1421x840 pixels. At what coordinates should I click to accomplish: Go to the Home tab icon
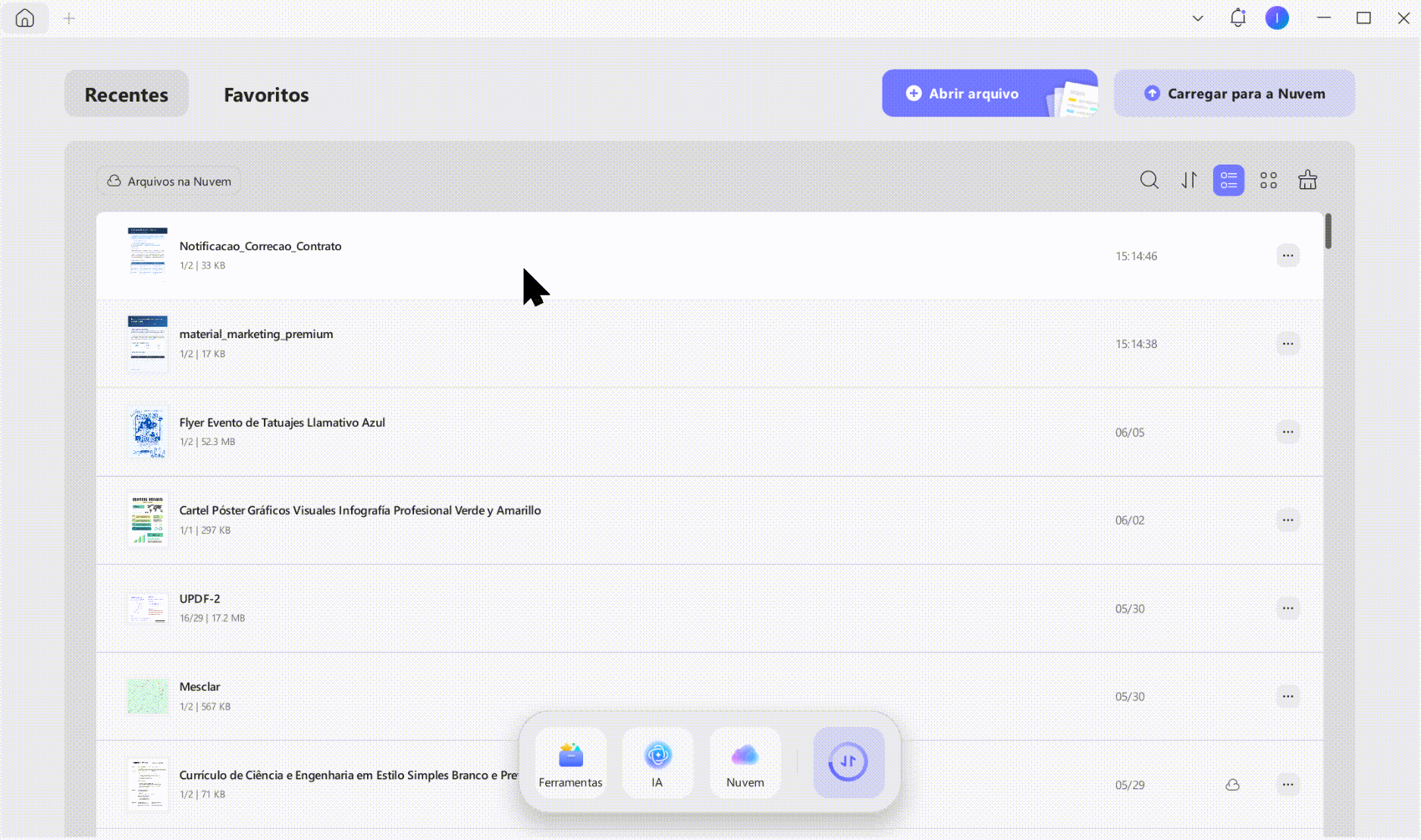pyautogui.click(x=25, y=18)
